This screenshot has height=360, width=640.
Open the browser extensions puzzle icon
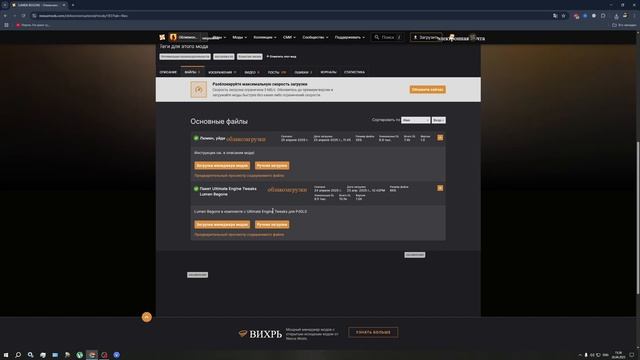tap(603, 16)
